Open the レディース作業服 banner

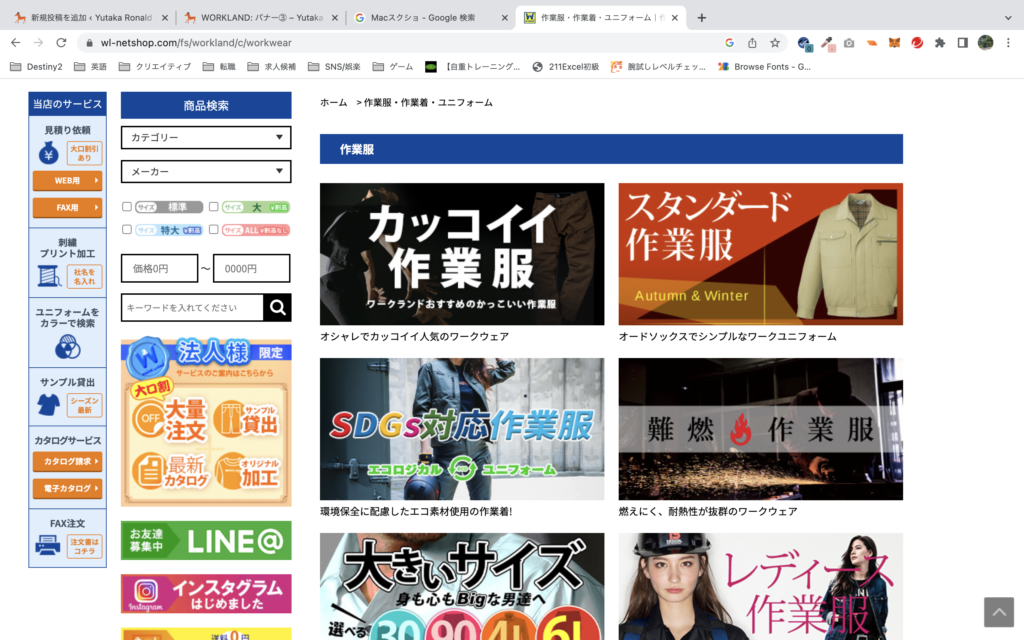click(761, 586)
